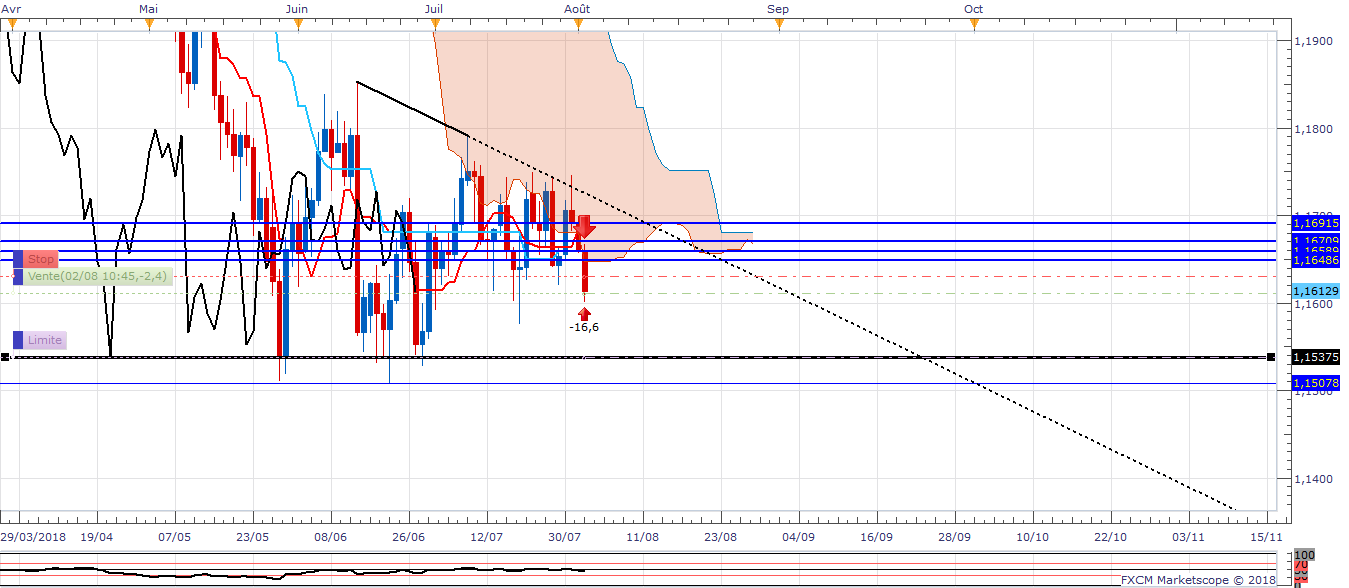This screenshot has height=588, width=1349.
Task: Click the -16,6 pip label
Action: [x=584, y=328]
